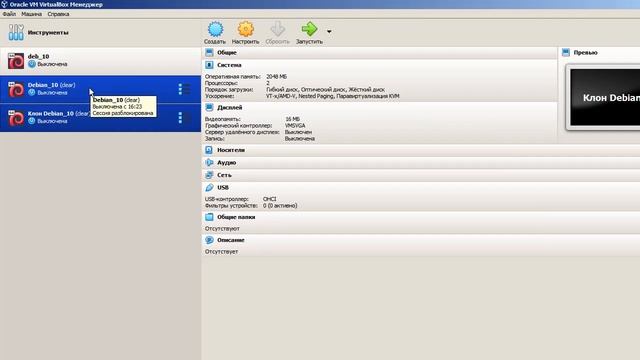This screenshot has width=640, height=360.
Task: Open the Дисплей settings header link
Action: pos(229,107)
